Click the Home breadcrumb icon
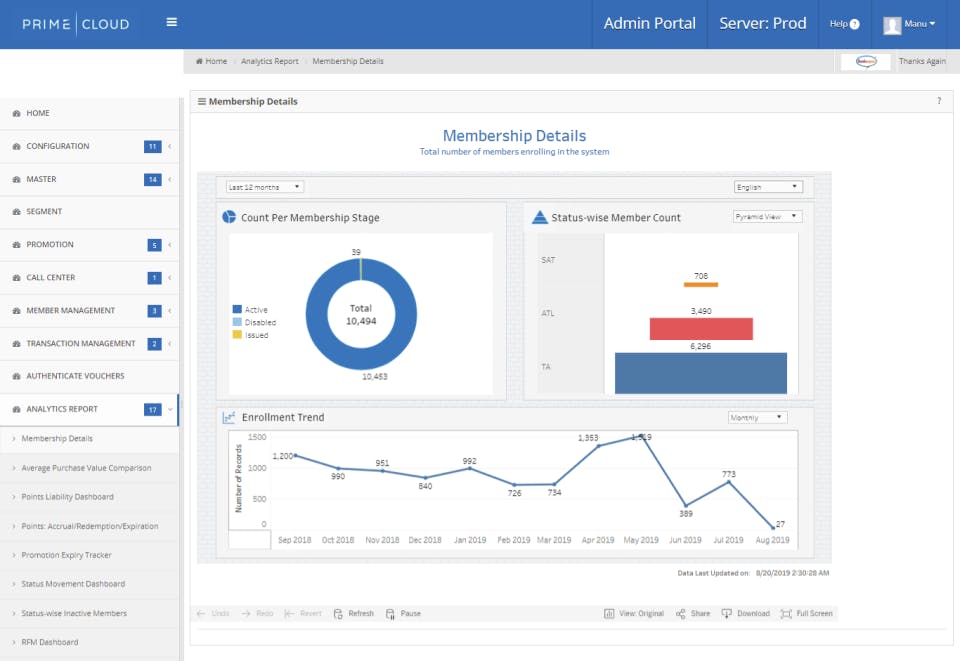Image resolution: width=960 pixels, height=661 pixels. click(199, 61)
